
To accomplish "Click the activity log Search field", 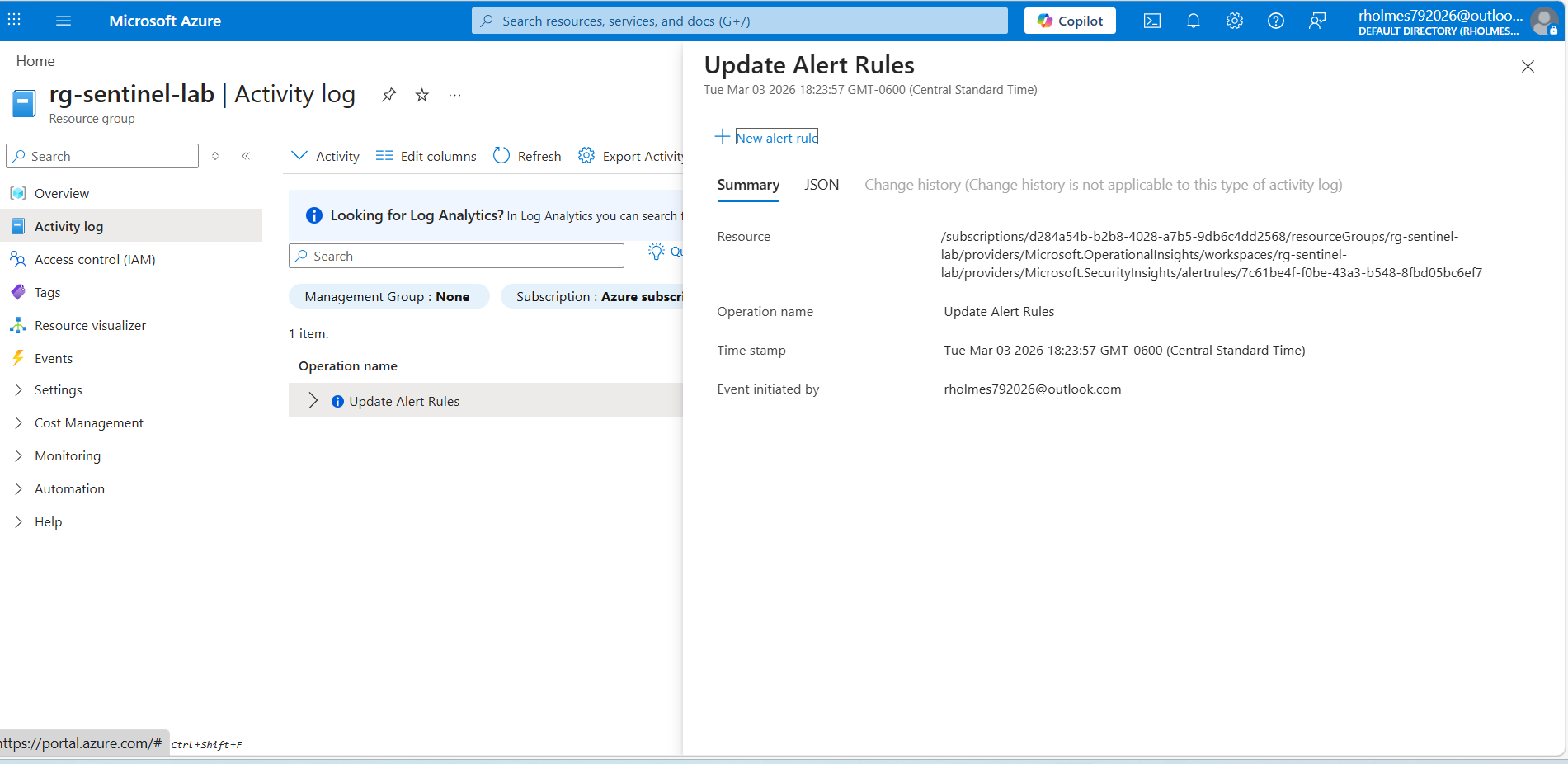I will tap(456, 256).
